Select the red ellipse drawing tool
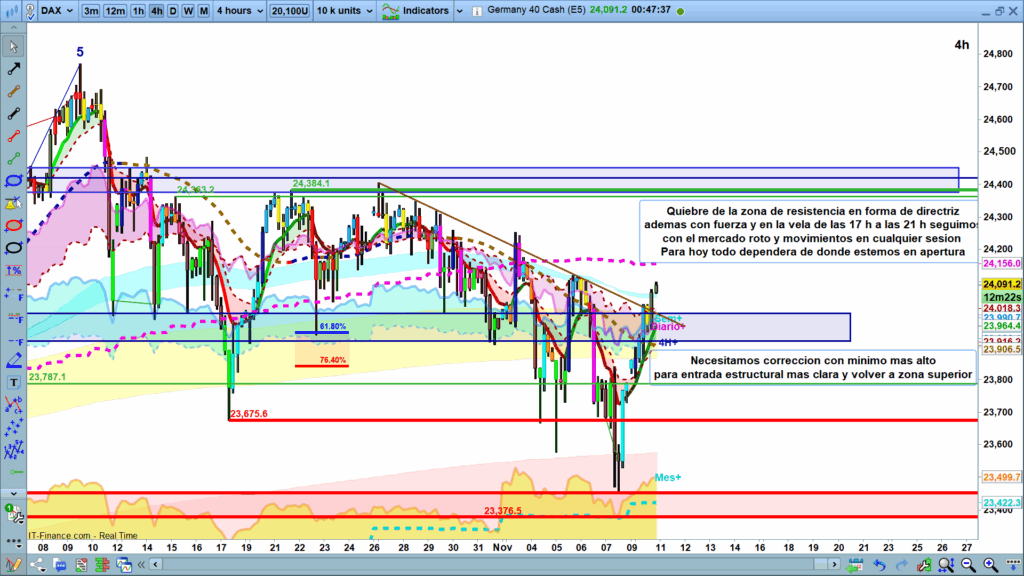This screenshot has height=576, width=1024. tap(14, 225)
